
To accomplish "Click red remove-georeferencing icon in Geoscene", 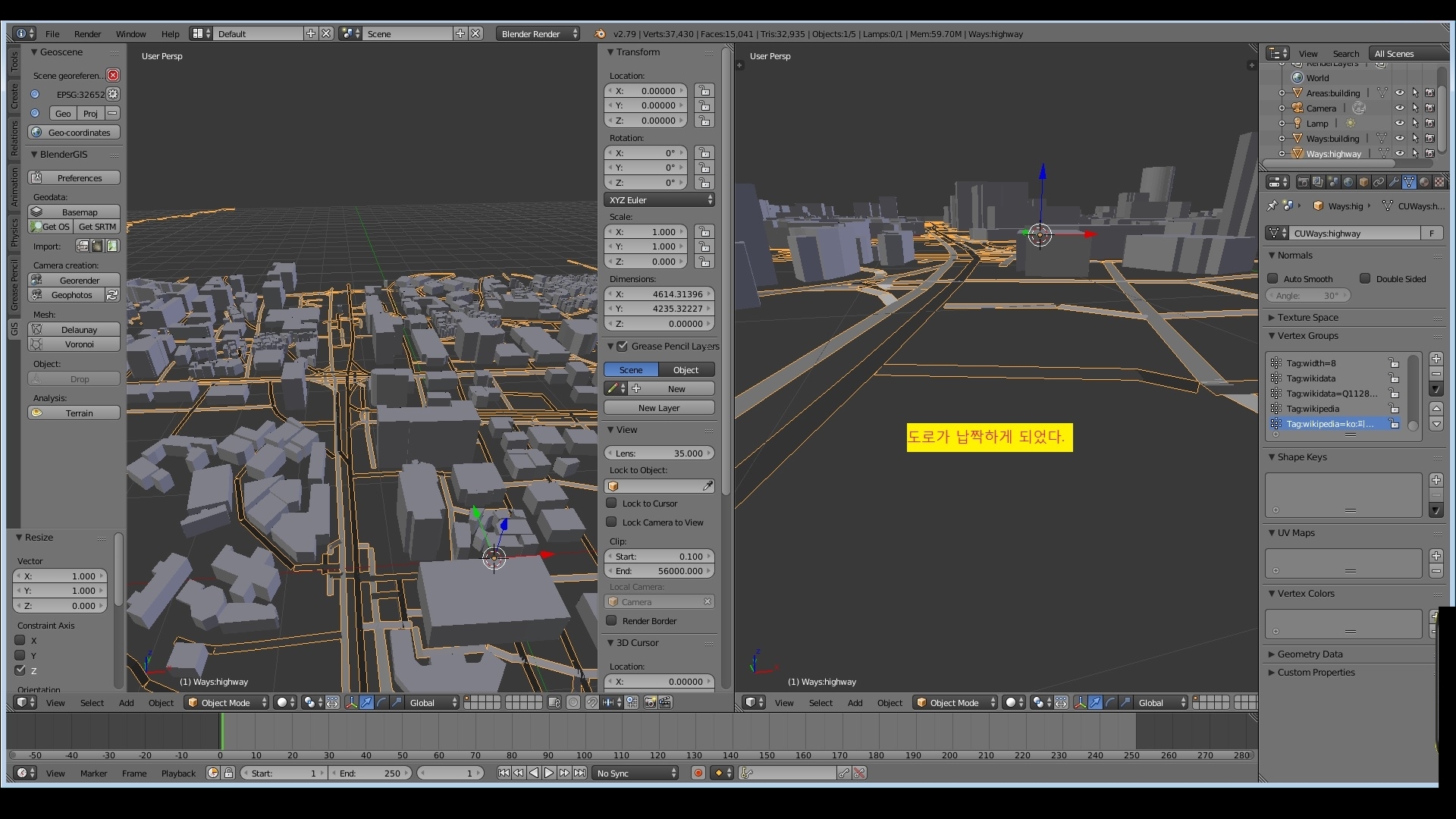I will point(113,75).
